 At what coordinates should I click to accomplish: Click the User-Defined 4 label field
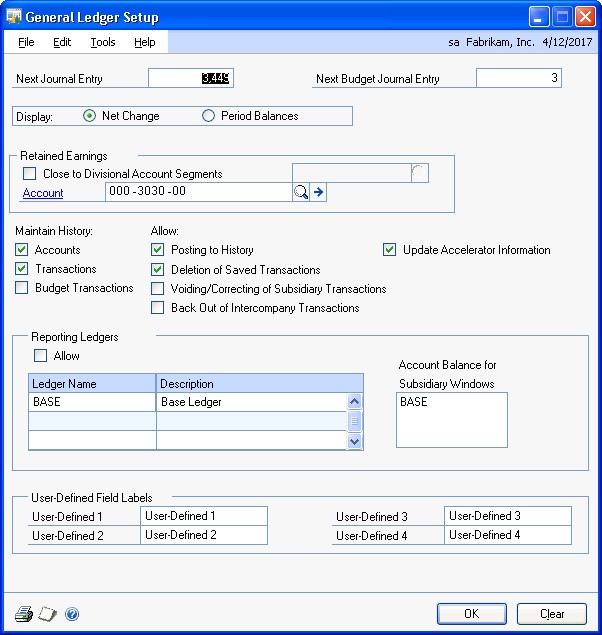pyautogui.click(x=508, y=535)
